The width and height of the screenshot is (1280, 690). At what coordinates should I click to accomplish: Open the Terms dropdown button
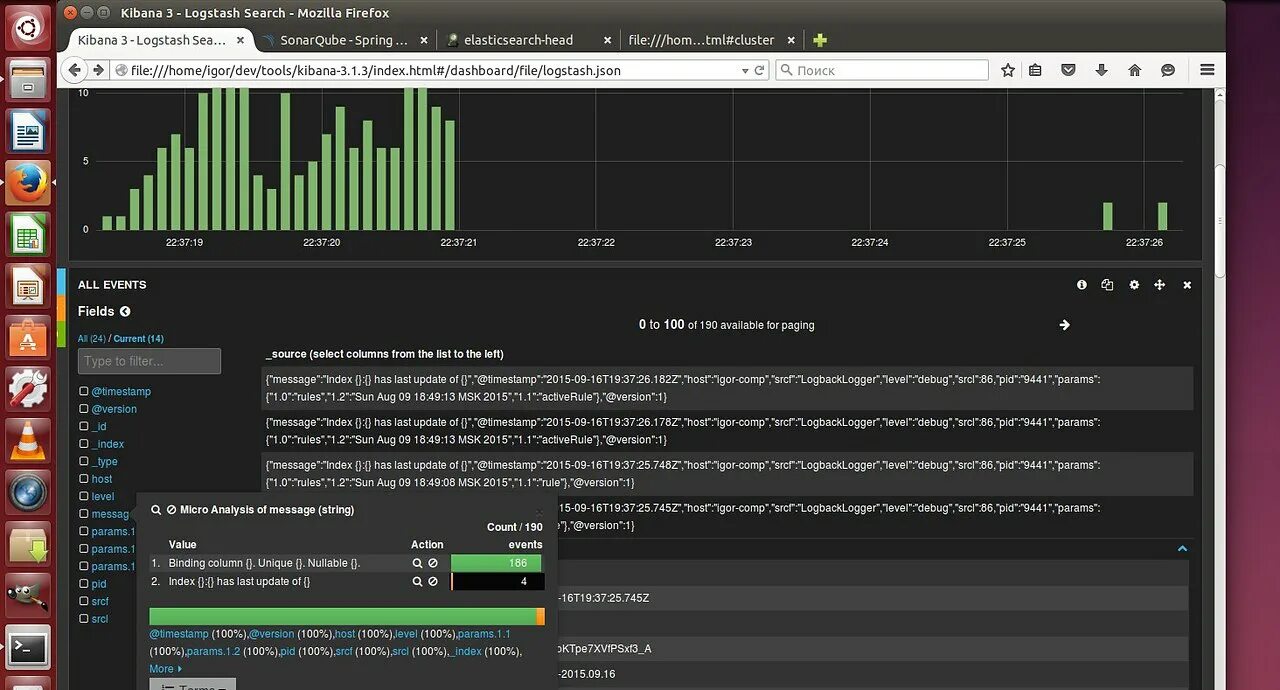tap(192, 684)
